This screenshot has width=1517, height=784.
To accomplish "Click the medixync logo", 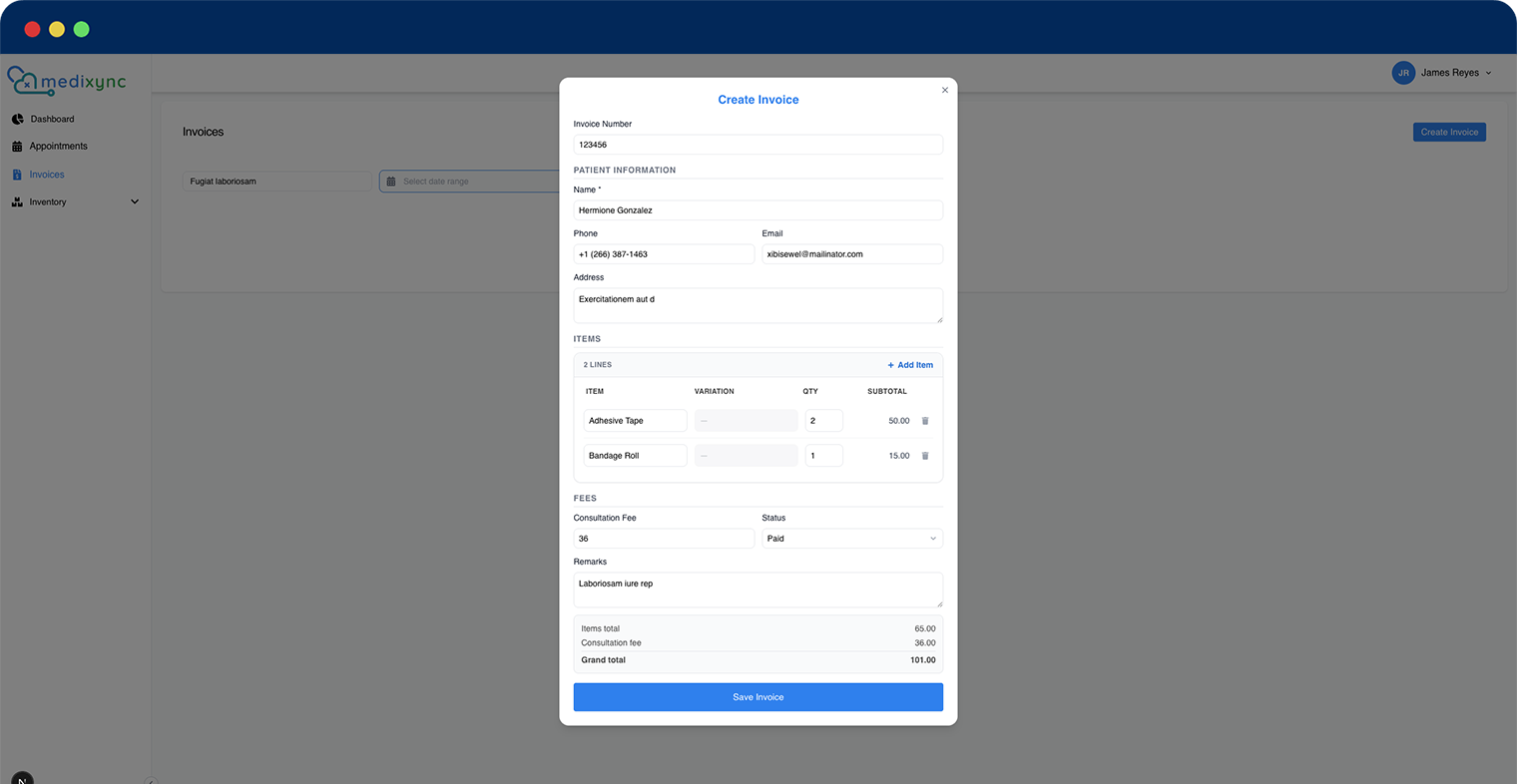I will (x=67, y=81).
